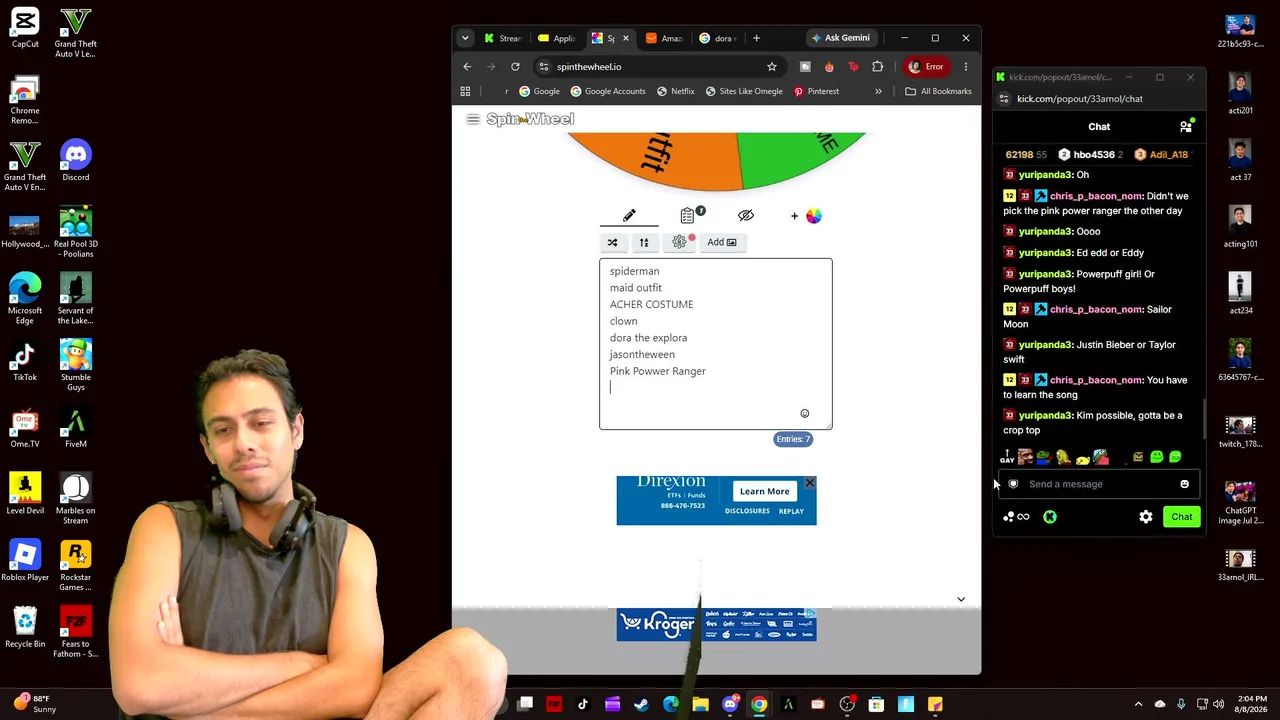Screen dimensions: 1280x720
Task: Switch to the Applia tab
Action: (557, 38)
